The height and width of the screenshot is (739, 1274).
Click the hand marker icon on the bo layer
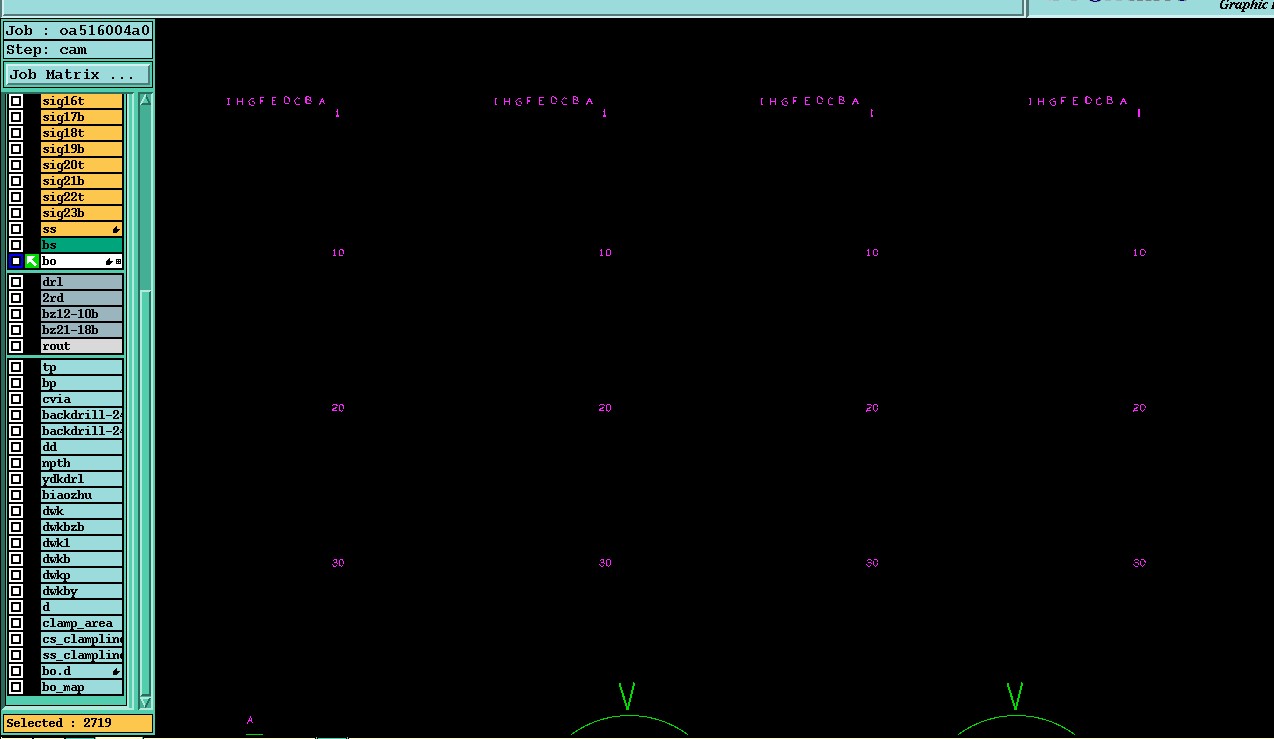pos(109,262)
